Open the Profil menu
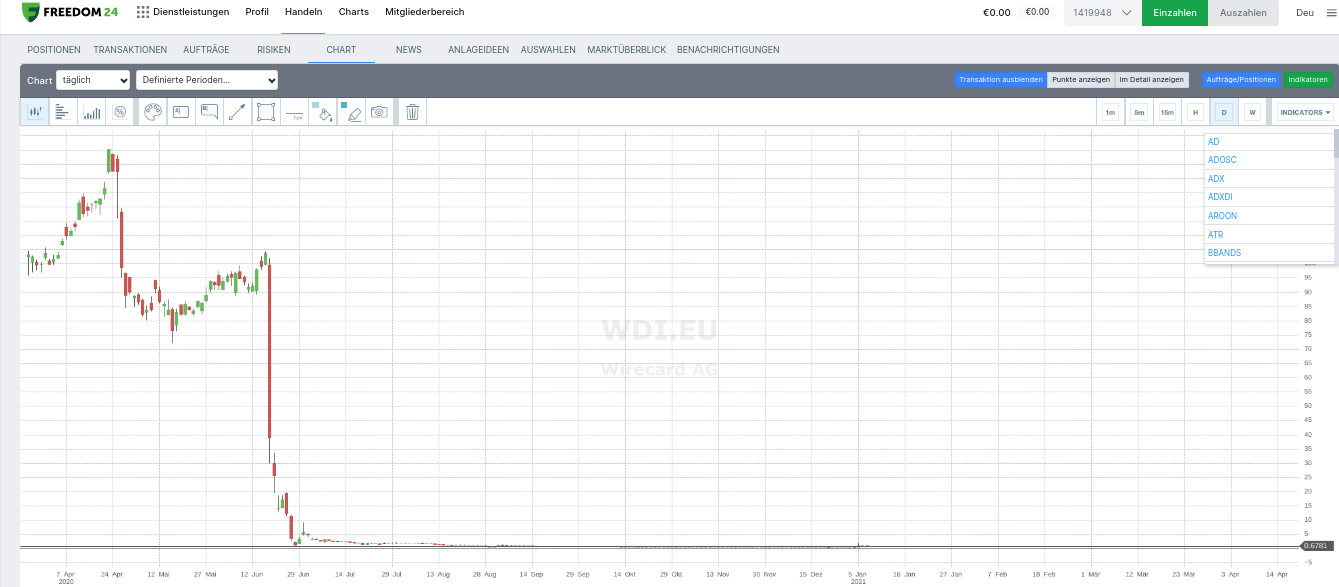Image resolution: width=1339 pixels, height=587 pixels. coord(257,12)
